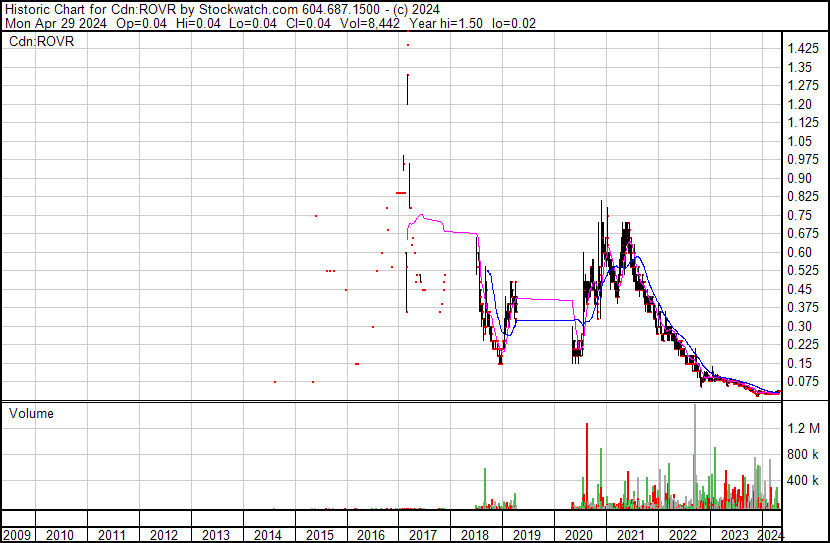Click the 'Year hi=1.50' text
Image resolution: width=830 pixels, height=543 pixels.
tap(445, 23)
